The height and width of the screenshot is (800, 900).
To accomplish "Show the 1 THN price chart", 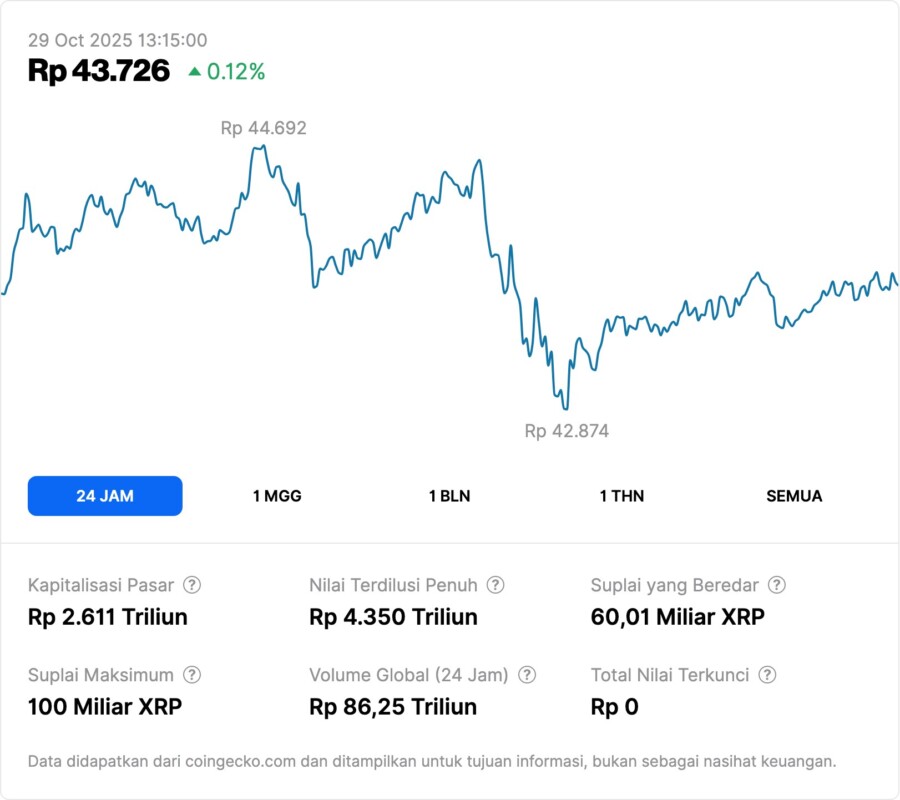I will pos(622,496).
